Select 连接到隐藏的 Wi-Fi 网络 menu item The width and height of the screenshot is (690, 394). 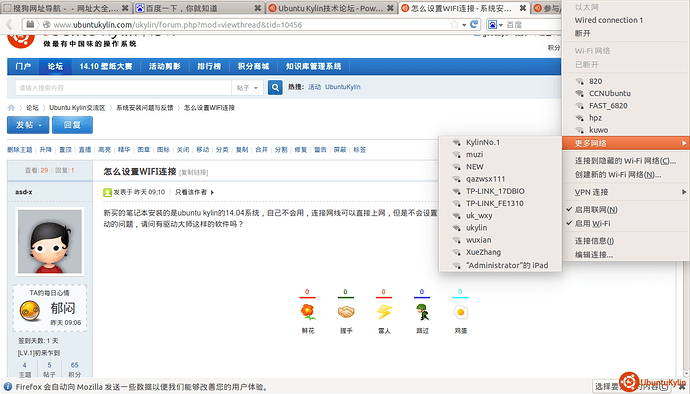pyautogui.click(x=626, y=161)
